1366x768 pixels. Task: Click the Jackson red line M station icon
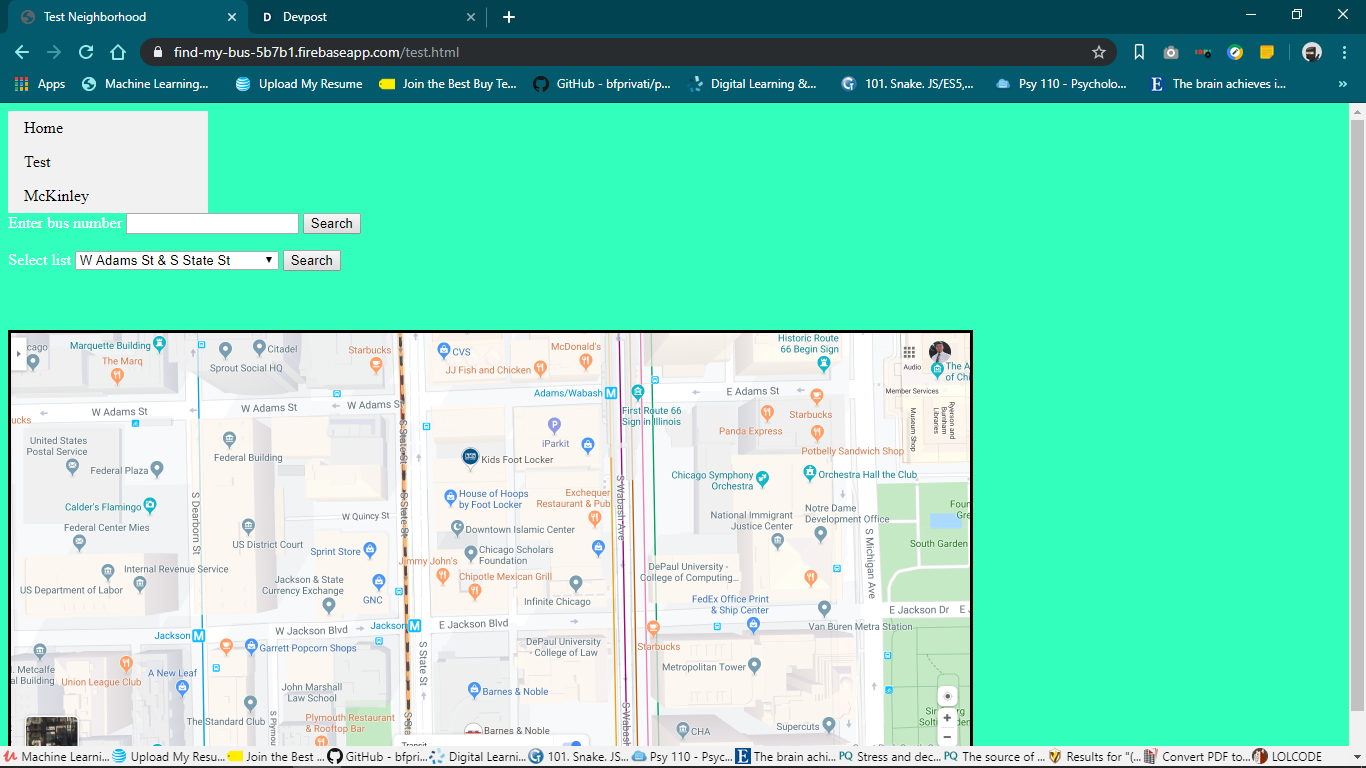click(414, 626)
